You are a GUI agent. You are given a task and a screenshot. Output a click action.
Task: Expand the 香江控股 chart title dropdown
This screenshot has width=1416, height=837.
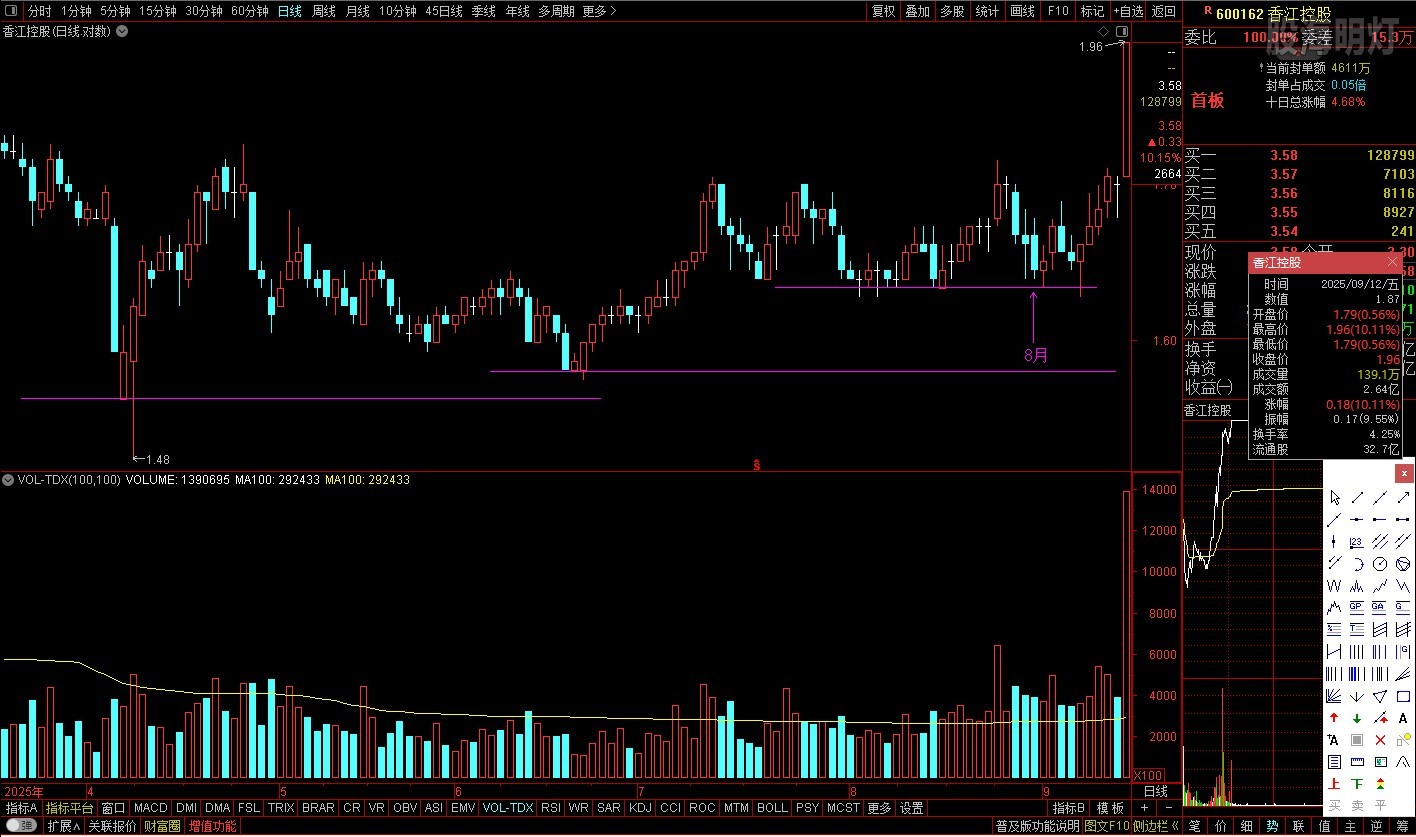pyautogui.click(x=122, y=31)
